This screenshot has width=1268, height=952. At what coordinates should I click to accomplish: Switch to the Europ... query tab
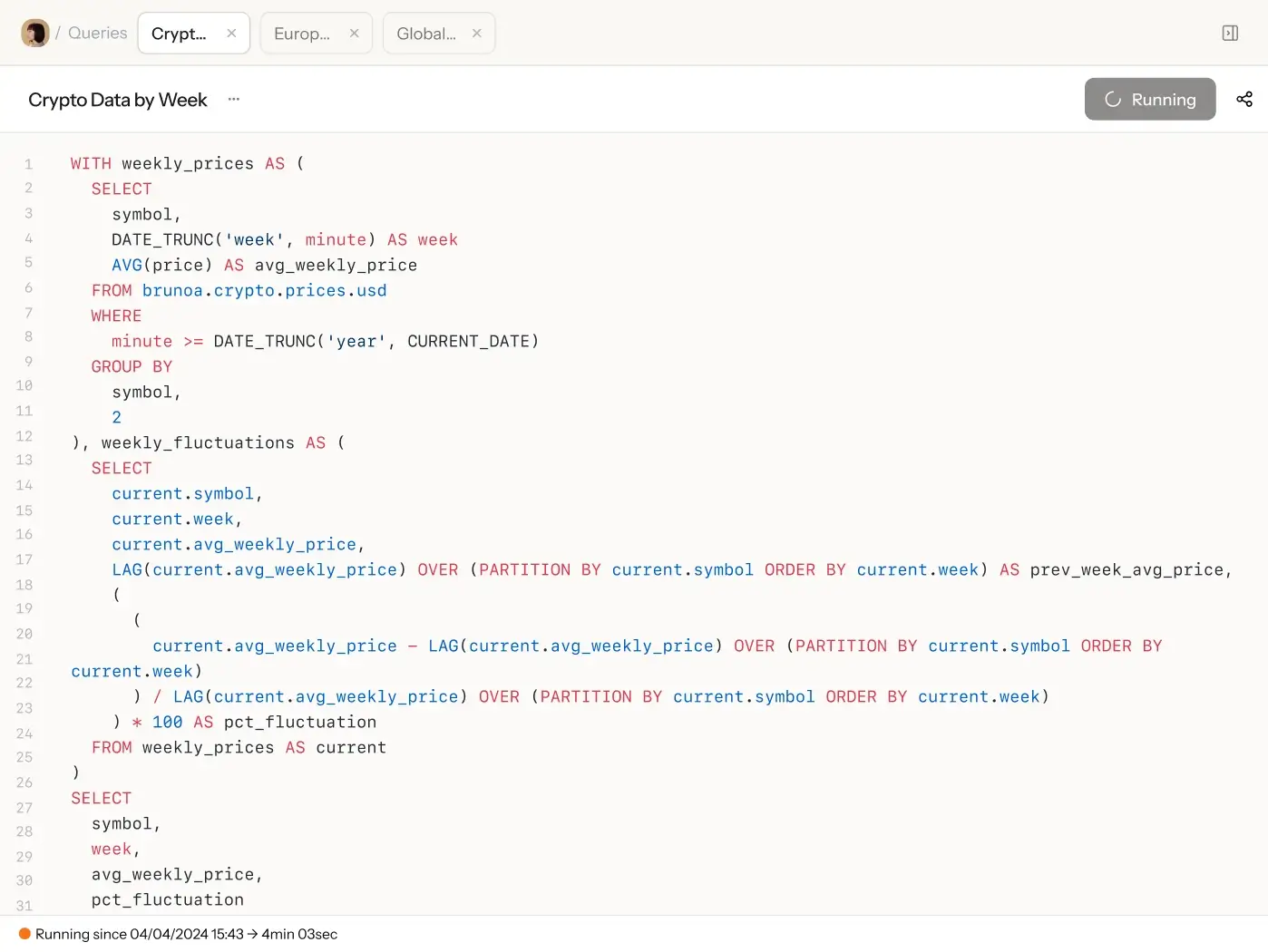pos(301,34)
